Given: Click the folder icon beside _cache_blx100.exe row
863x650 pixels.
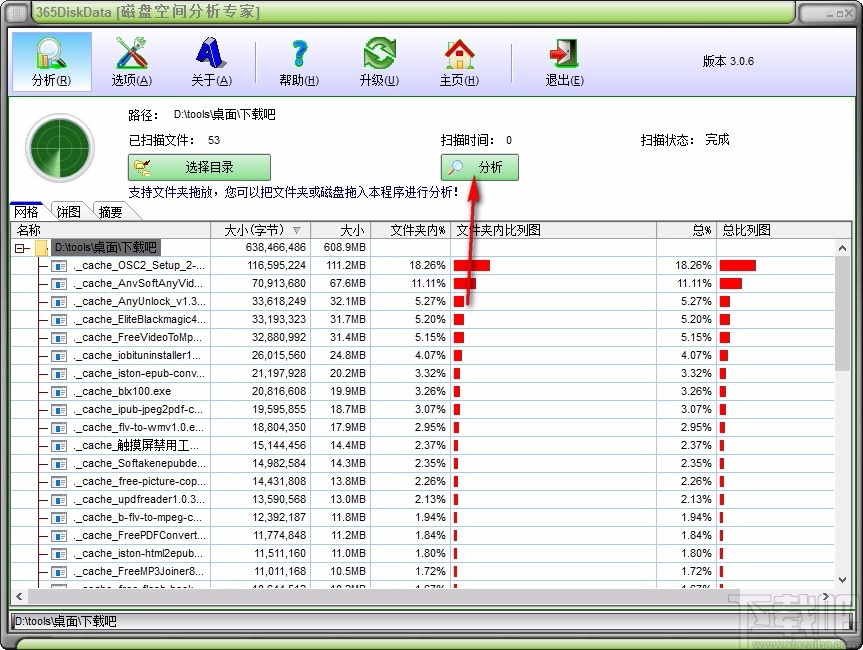Looking at the screenshot, I should coord(58,391).
